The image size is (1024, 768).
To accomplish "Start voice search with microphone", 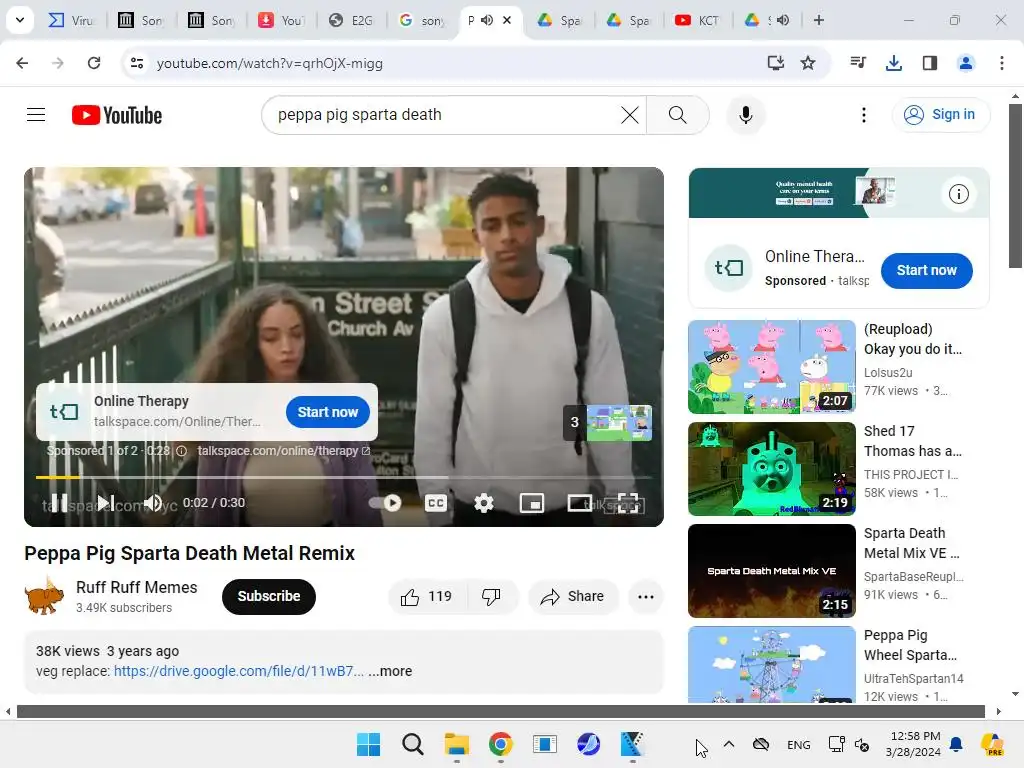I will [745, 115].
